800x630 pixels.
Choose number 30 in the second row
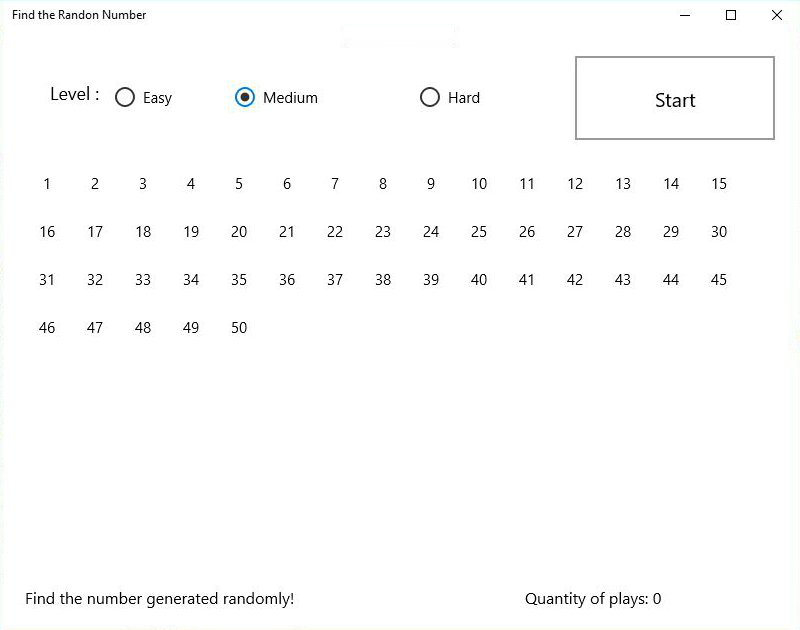pos(719,232)
